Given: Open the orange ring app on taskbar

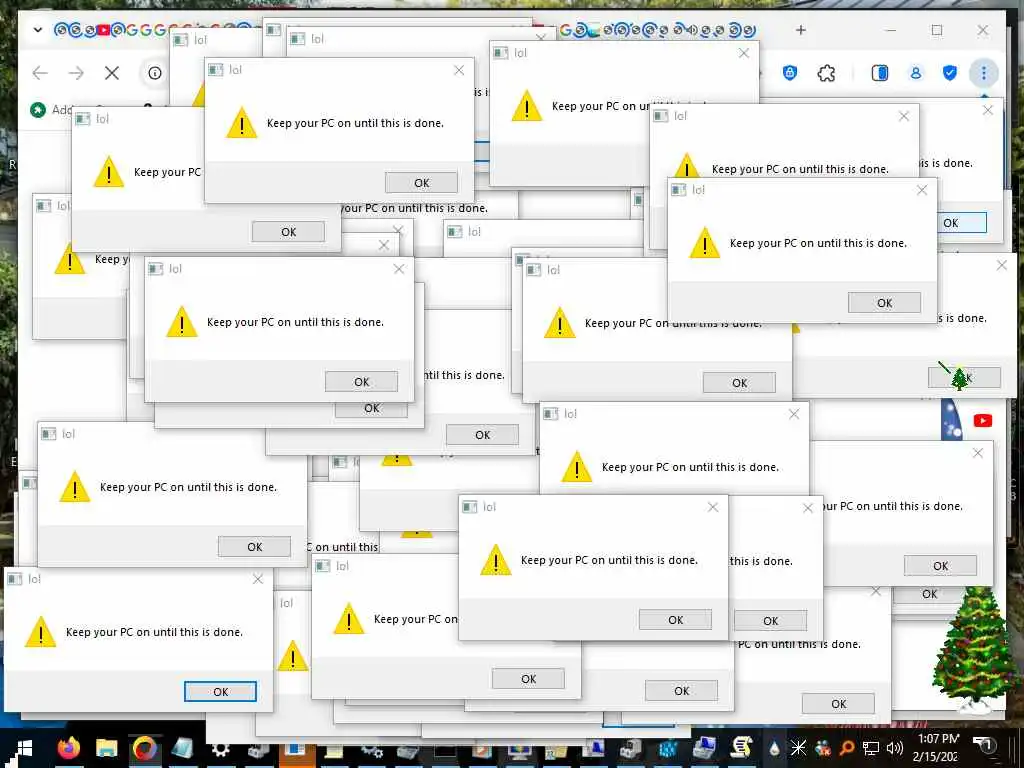Looking at the screenshot, I should point(144,748).
